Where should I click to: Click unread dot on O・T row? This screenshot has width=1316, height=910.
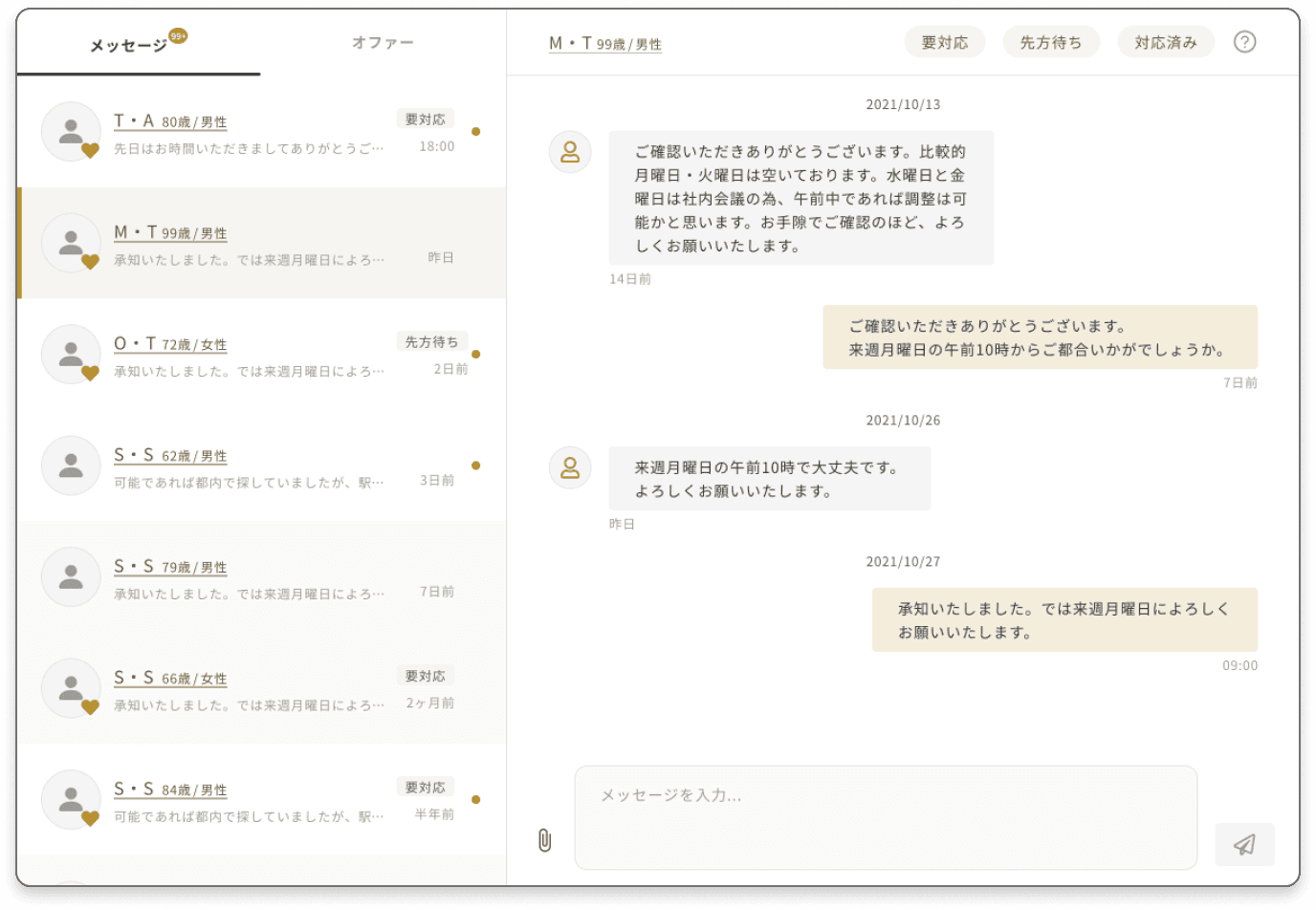pyautogui.click(x=475, y=355)
